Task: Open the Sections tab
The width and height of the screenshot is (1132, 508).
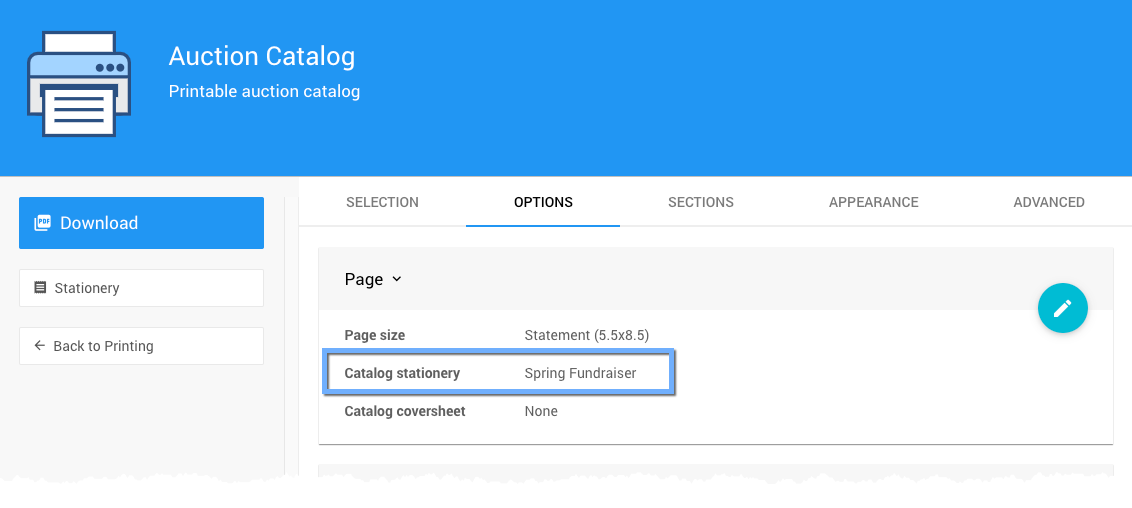Action: coord(701,202)
